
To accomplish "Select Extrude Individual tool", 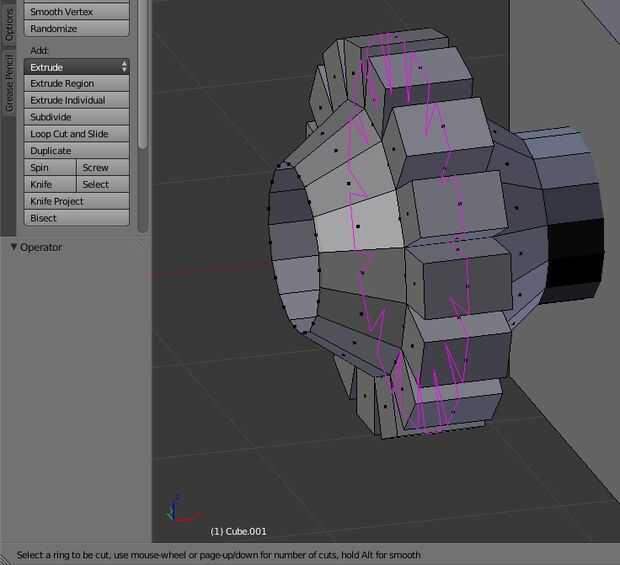I will click(x=76, y=101).
